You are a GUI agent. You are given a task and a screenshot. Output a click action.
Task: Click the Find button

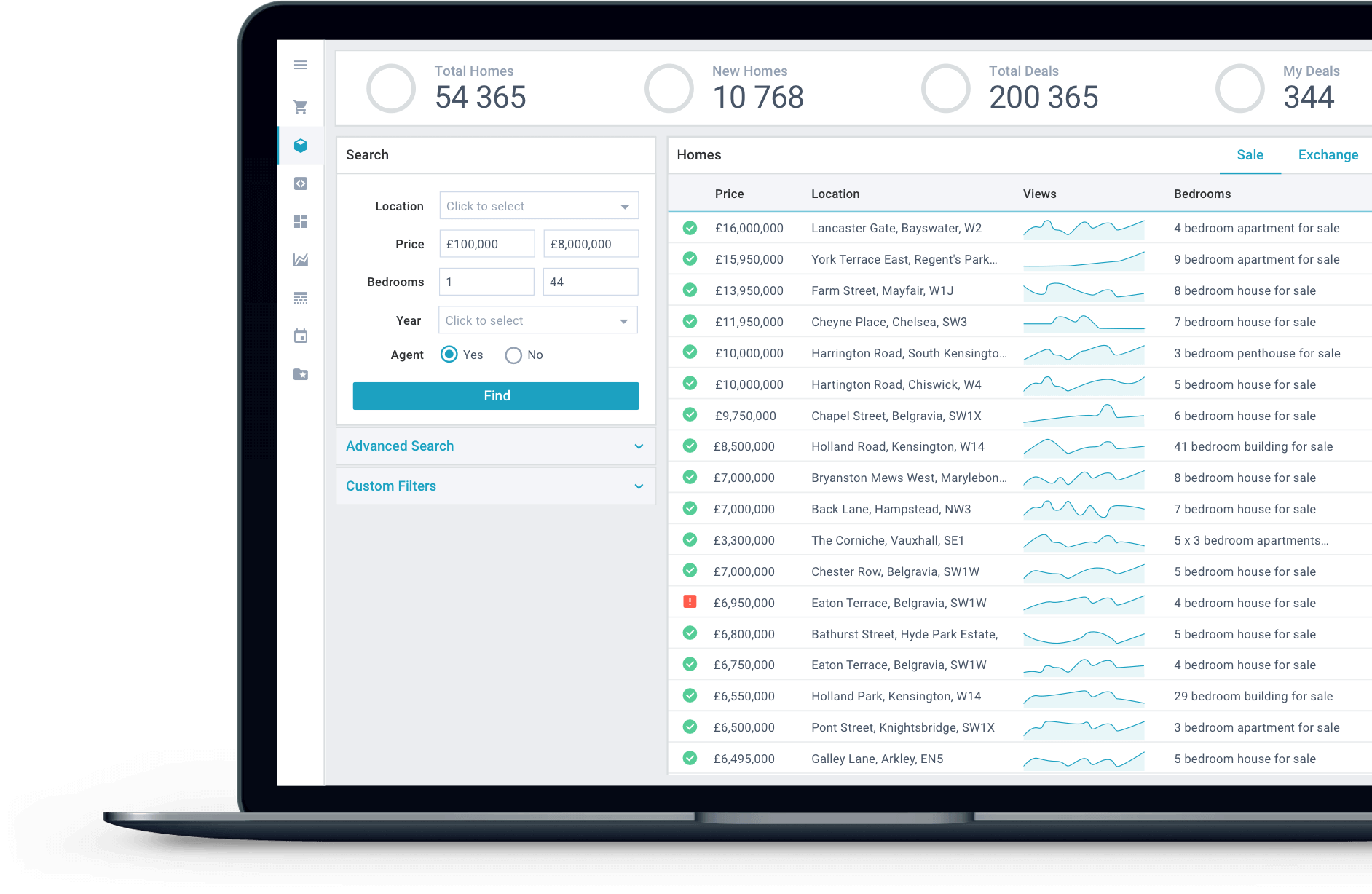coord(496,396)
